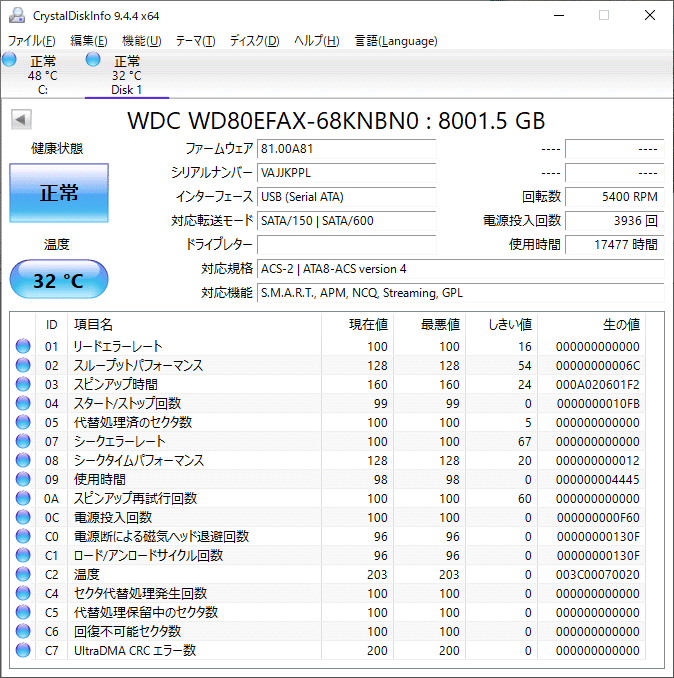Click status orb for 08 シークタイムパフォーマンス
The width and height of the screenshot is (674, 678).
pos(23,461)
